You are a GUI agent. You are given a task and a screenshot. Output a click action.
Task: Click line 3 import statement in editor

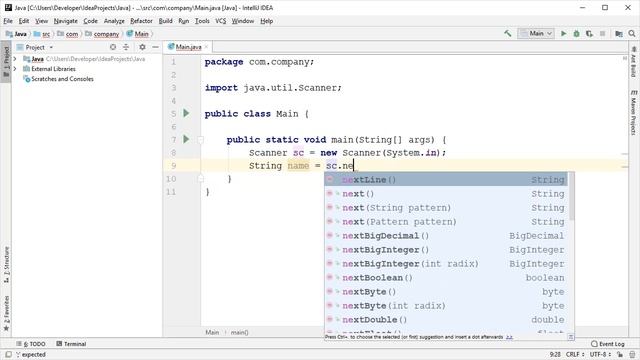pos(273,88)
